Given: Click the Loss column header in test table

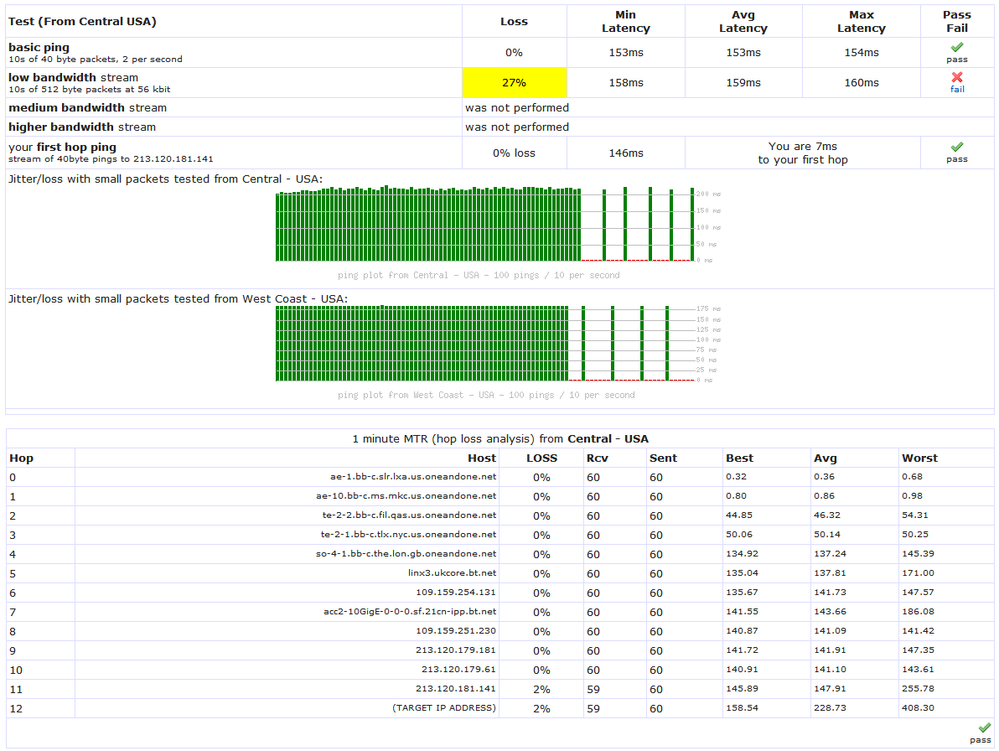Looking at the screenshot, I should pyautogui.click(x=514, y=21).
